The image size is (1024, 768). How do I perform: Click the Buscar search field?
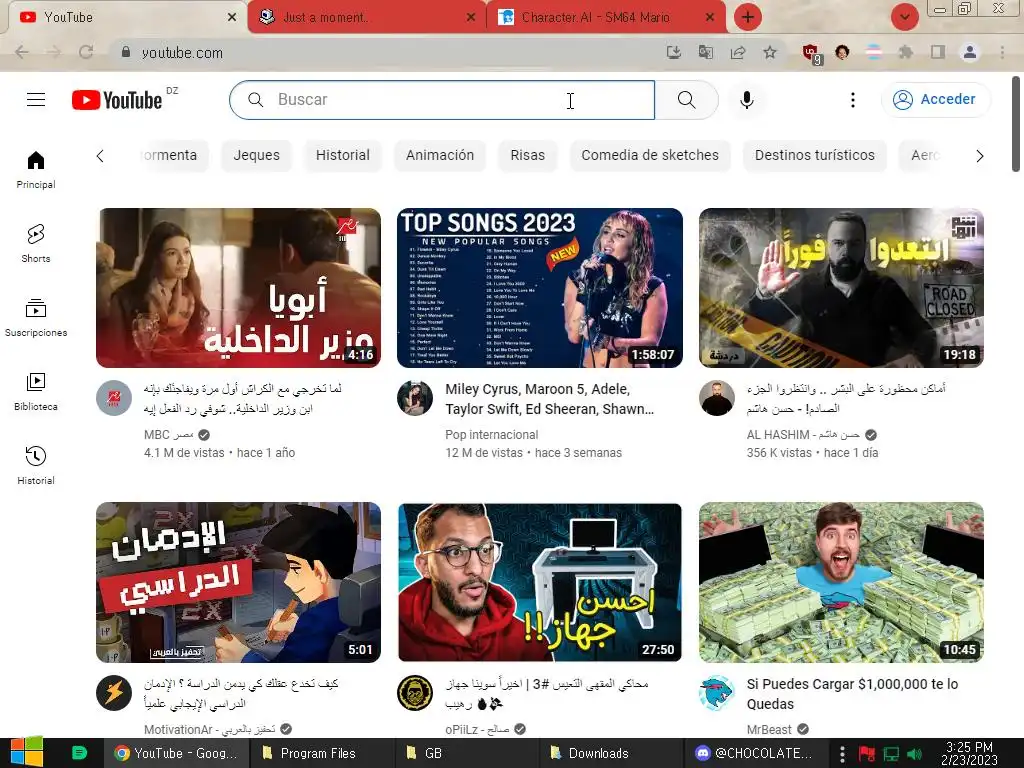442,100
